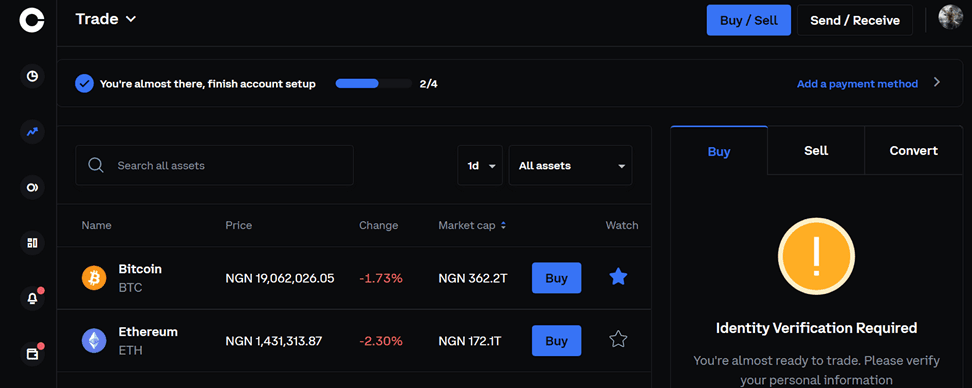
Task: Click the Buy / Sell button
Action: [x=749, y=20]
